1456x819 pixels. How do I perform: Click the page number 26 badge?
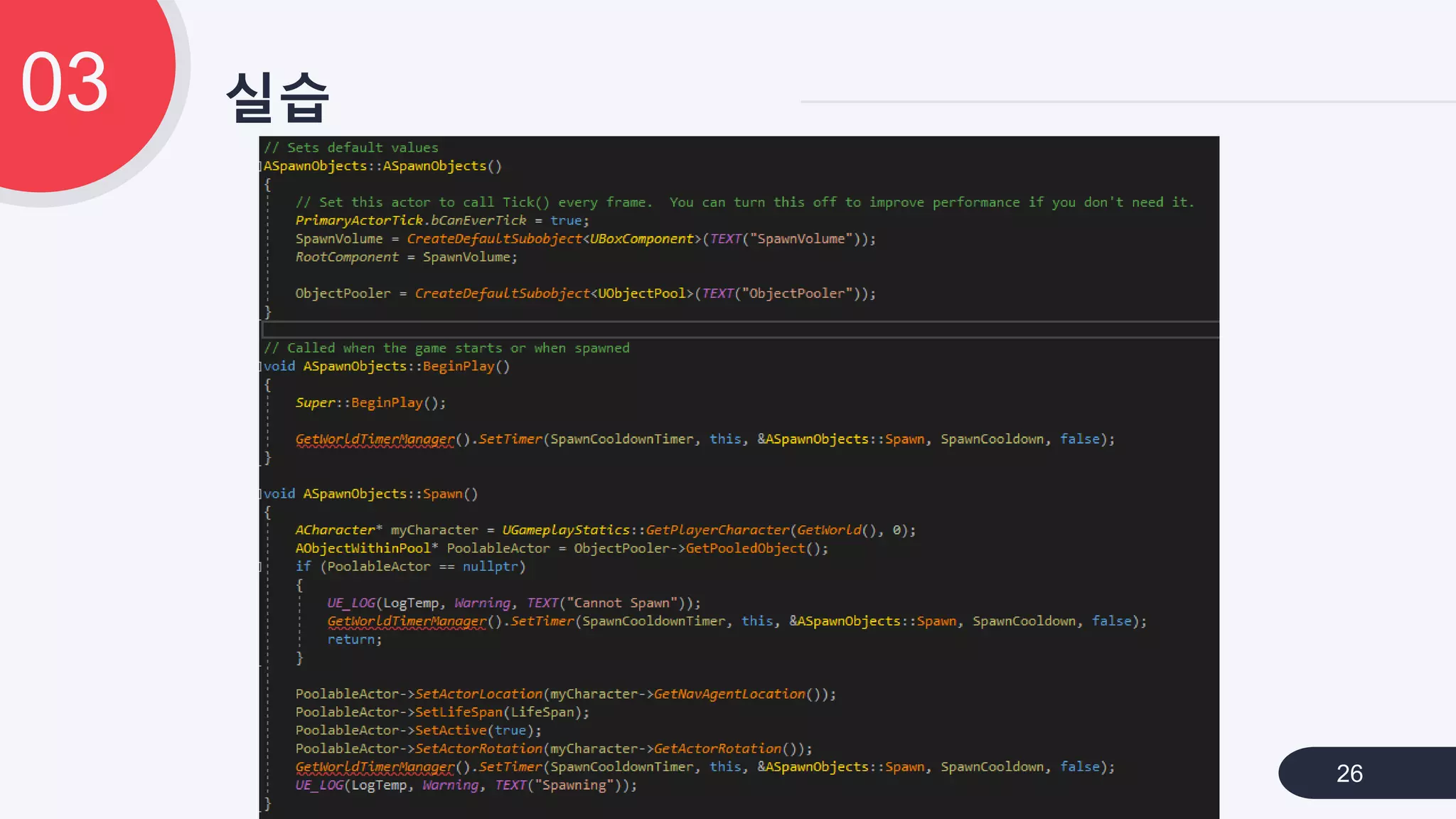[1349, 773]
